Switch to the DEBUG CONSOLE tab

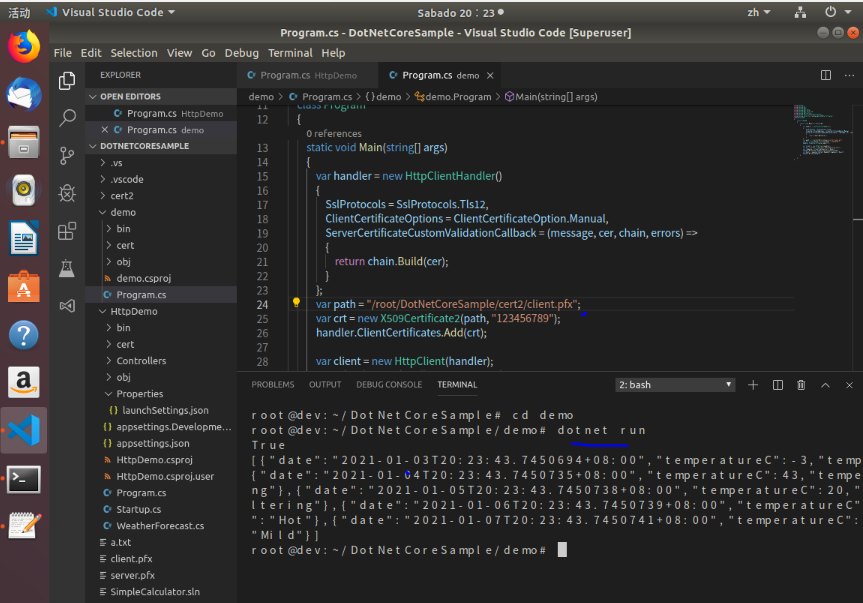pos(389,385)
